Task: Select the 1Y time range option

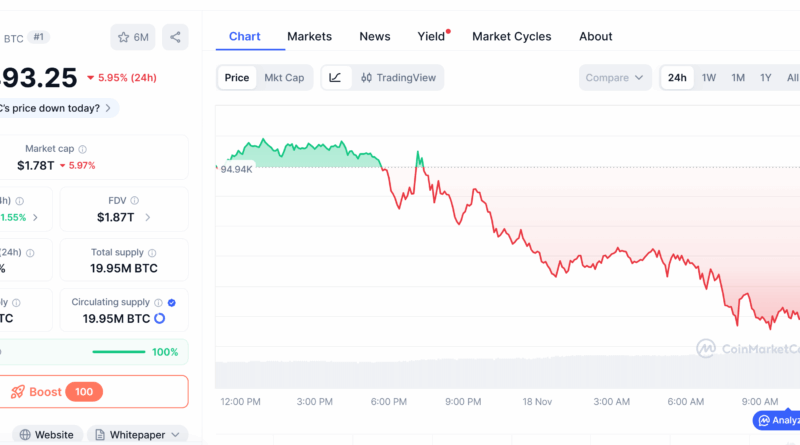Action: (x=765, y=77)
